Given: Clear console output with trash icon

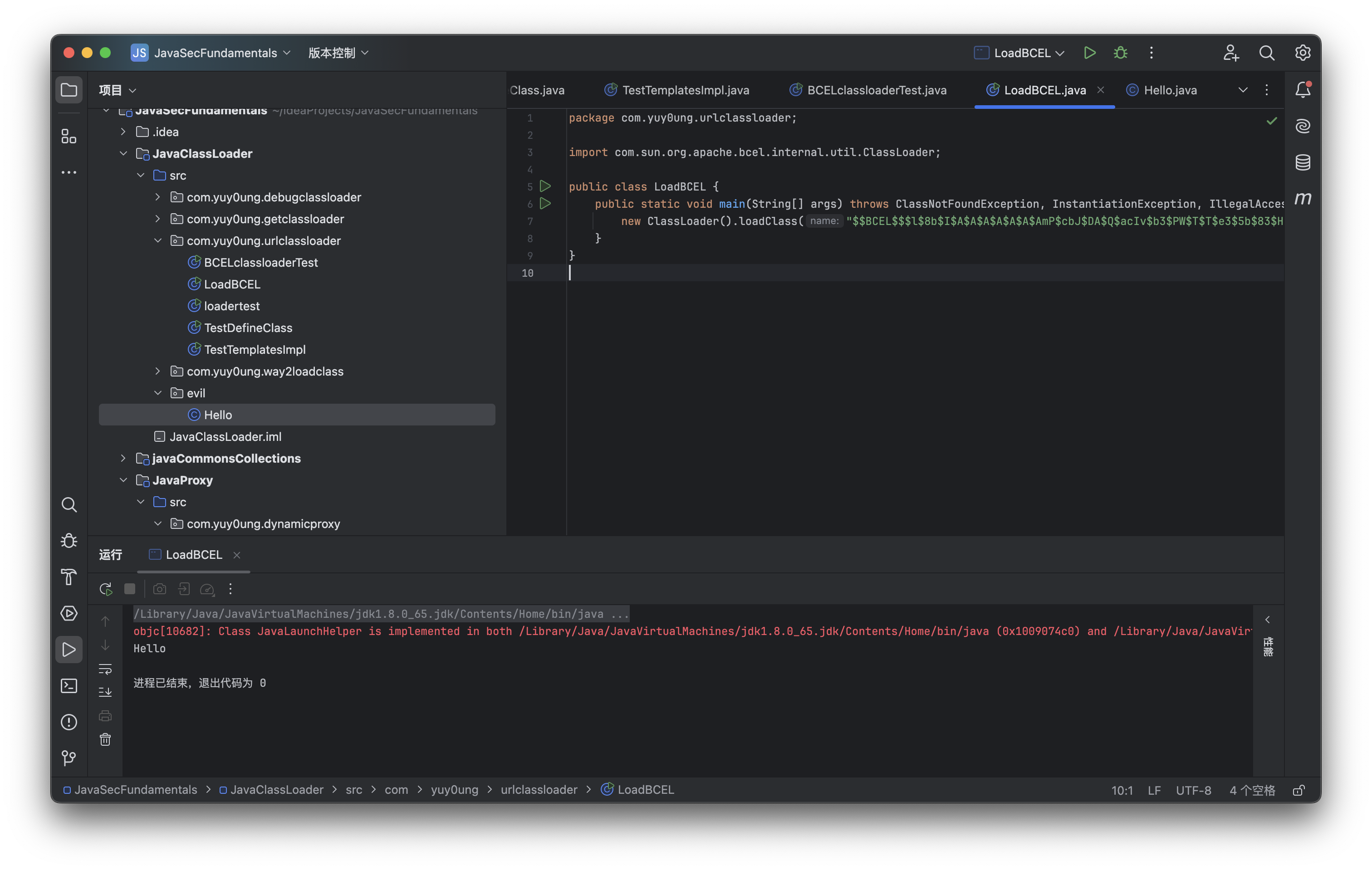Looking at the screenshot, I should (105, 739).
